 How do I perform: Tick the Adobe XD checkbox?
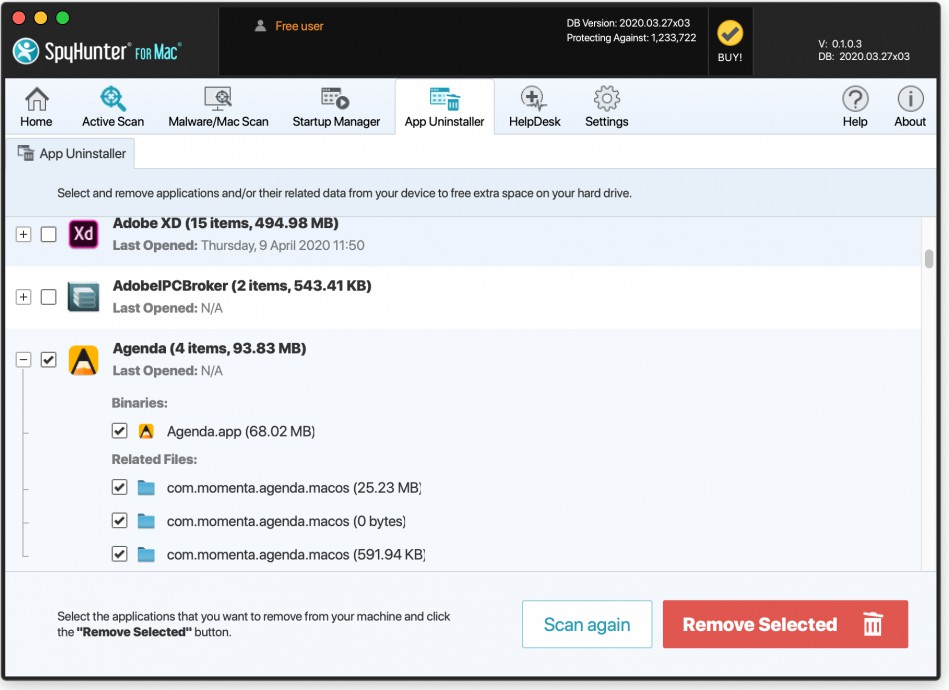click(x=48, y=235)
